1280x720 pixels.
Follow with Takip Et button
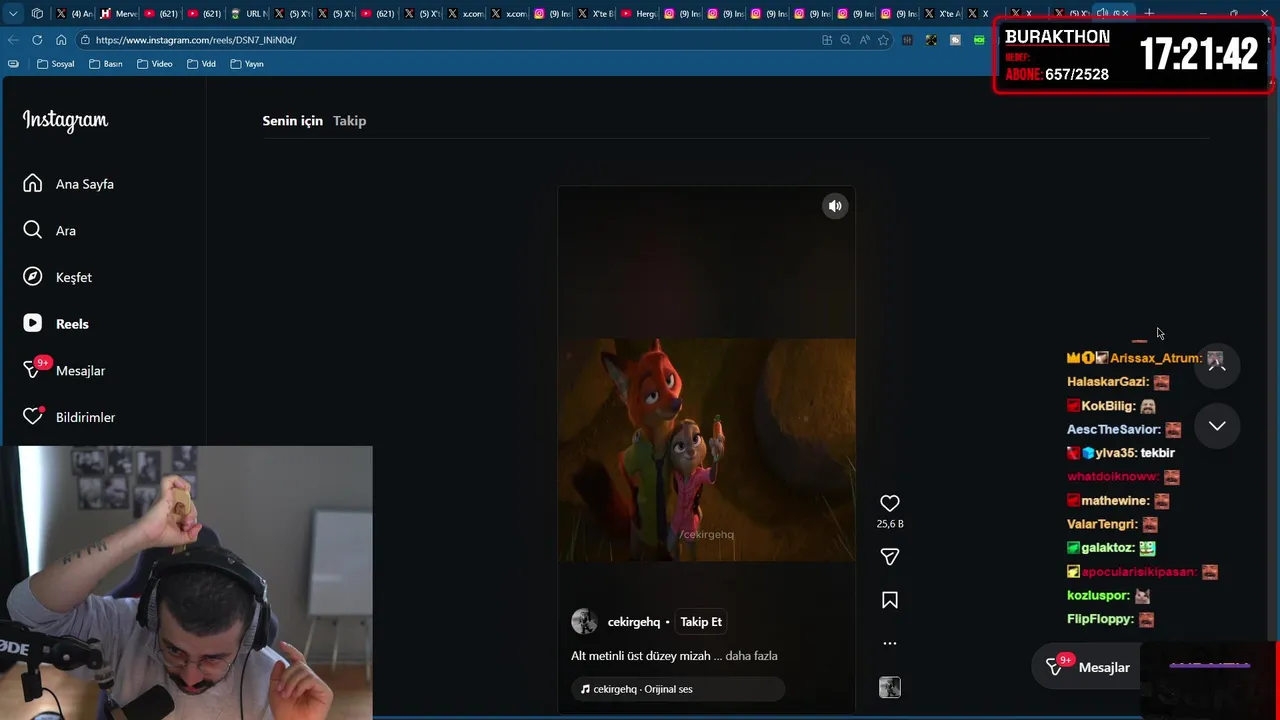pyautogui.click(x=701, y=622)
